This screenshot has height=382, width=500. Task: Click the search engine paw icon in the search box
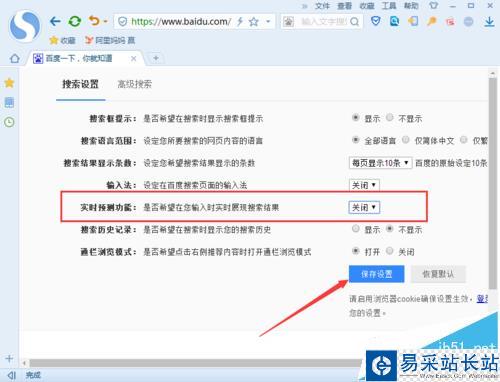[288, 22]
